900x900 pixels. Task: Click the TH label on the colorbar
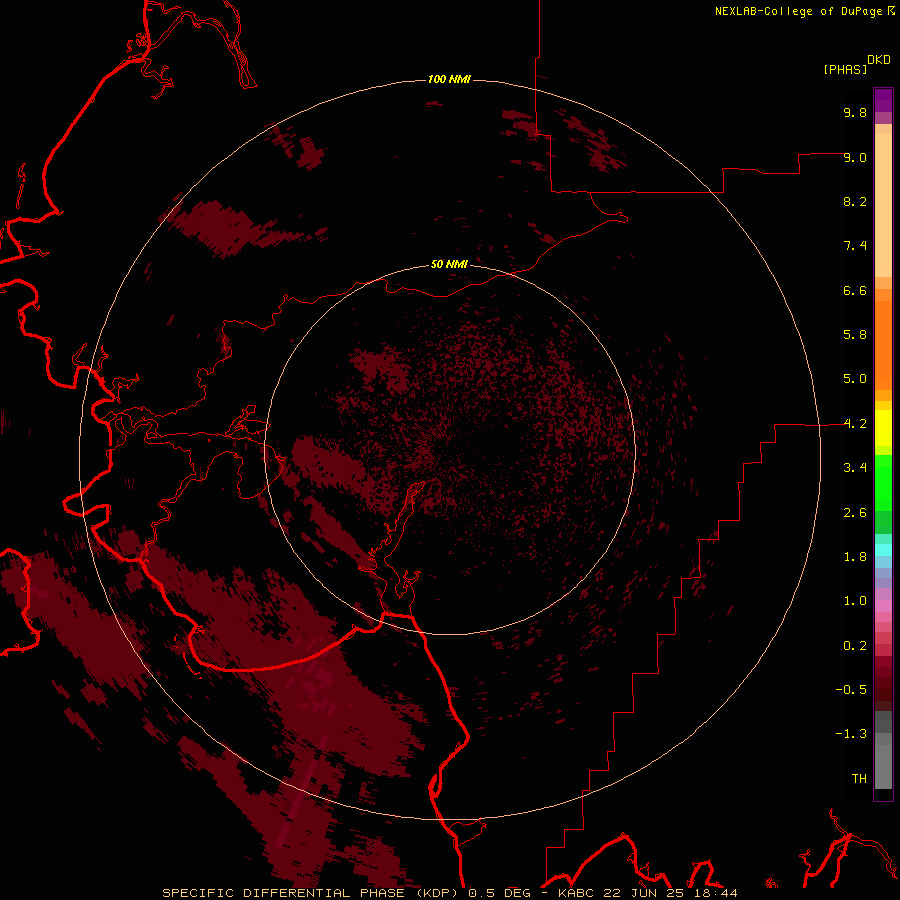[859, 779]
